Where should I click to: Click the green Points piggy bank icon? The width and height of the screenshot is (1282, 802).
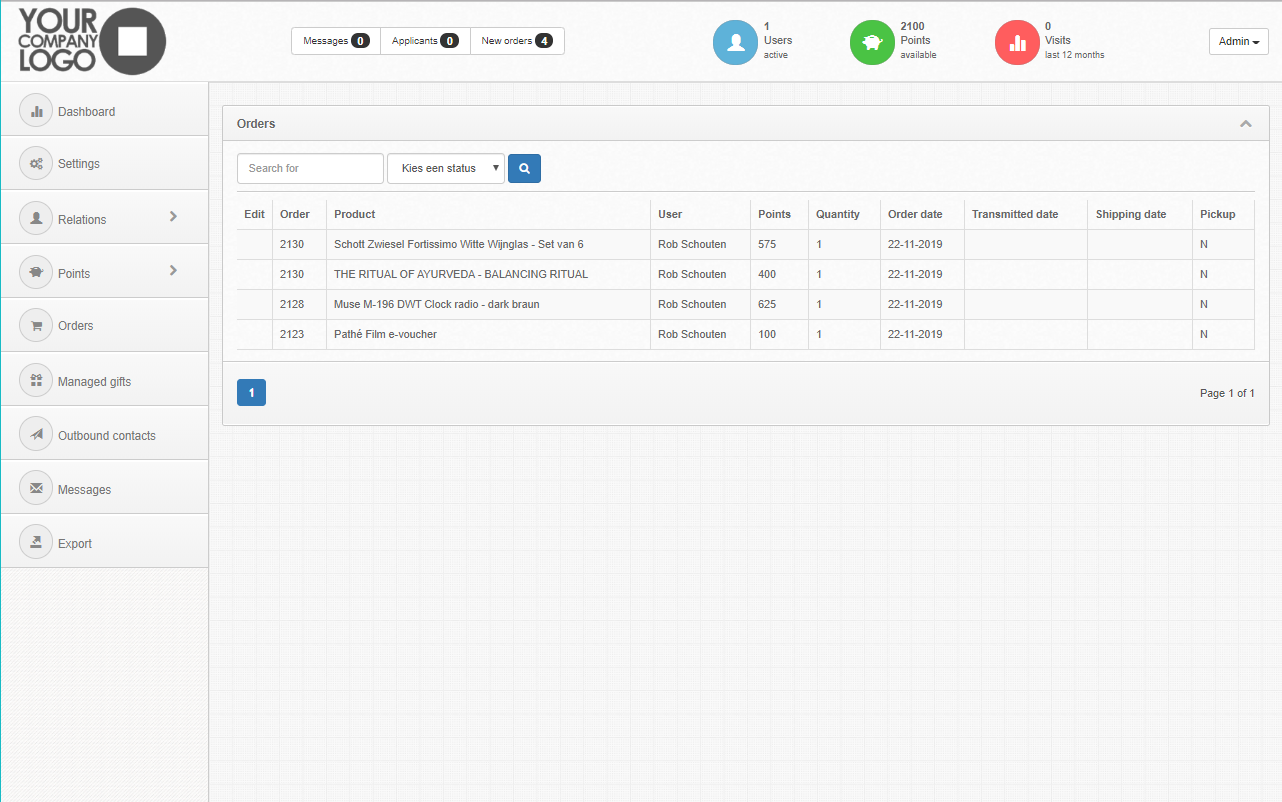872,42
